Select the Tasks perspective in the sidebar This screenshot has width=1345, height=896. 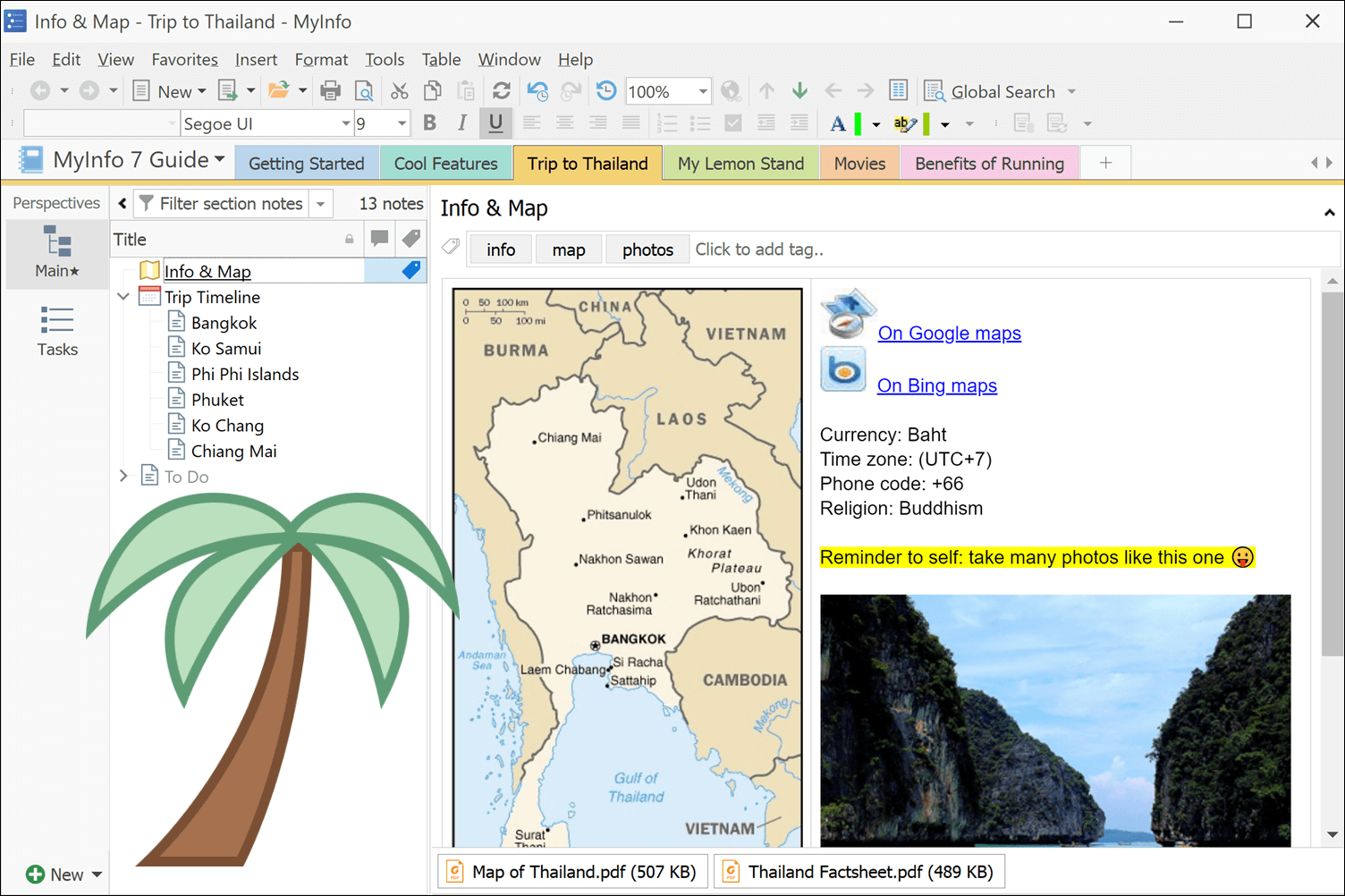point(56,333)
